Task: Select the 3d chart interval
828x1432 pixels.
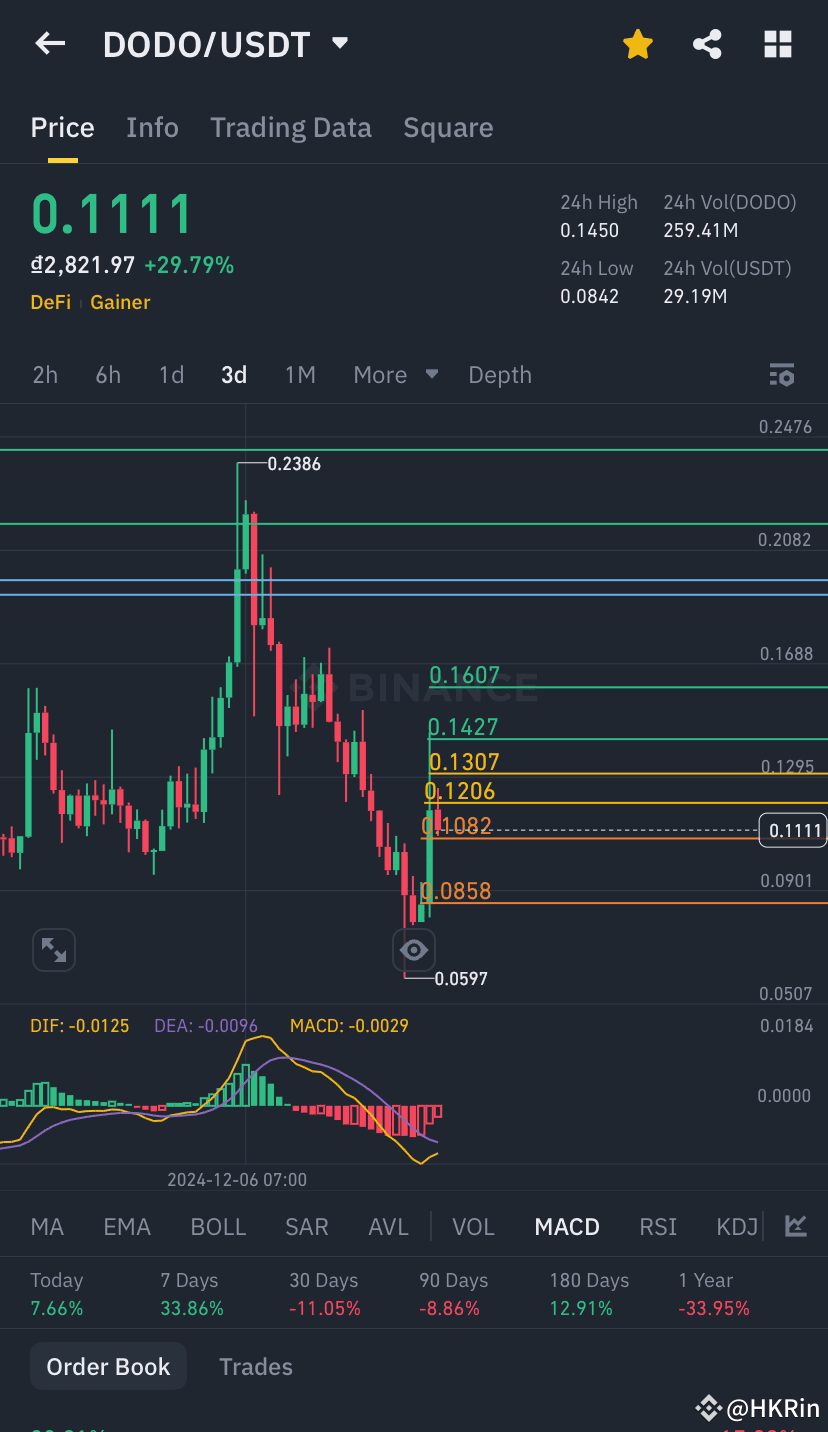Action: coord(234,375)
